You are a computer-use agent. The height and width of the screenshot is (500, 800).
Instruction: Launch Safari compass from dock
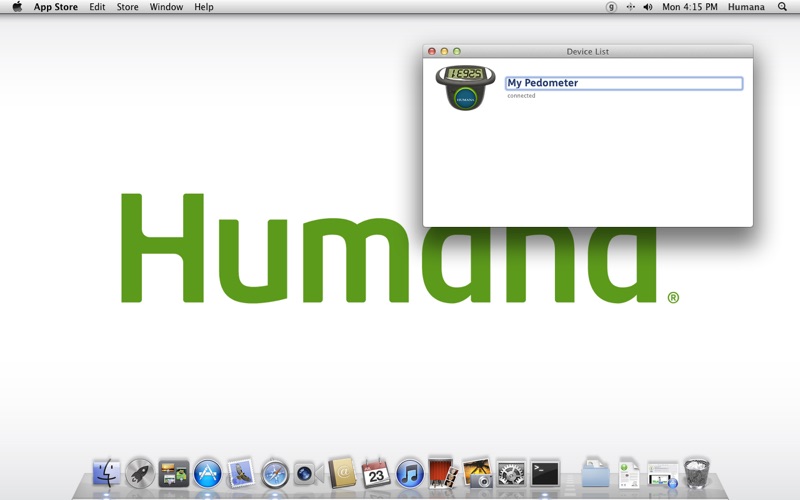click(x=275, y=473)
